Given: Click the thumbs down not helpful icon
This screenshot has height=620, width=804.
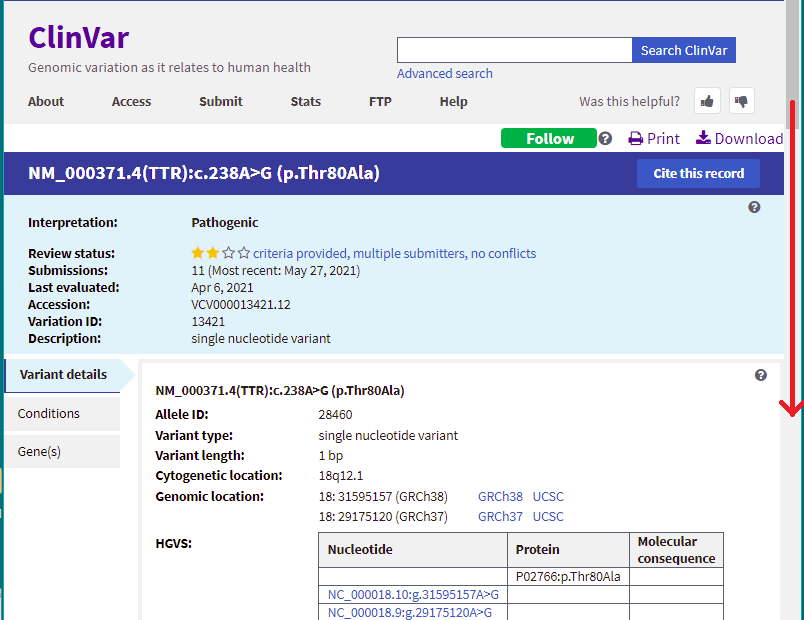Looking at the screenshot, I should (x=741, y=101).
